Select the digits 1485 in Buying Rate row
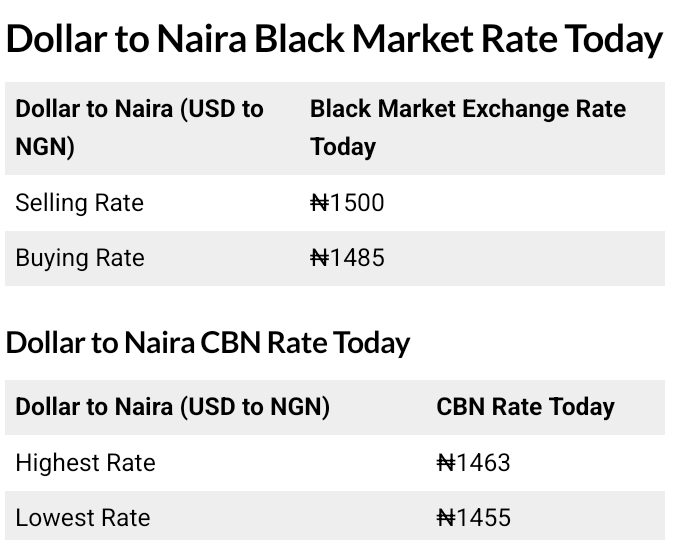The height and width of the screenshot is (540, 673). click(357, 258)
